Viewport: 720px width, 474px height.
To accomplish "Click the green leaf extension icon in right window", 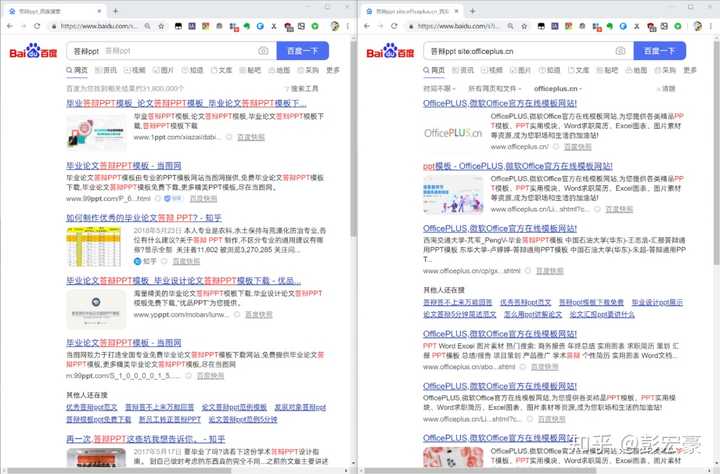I will click(609, 26).
